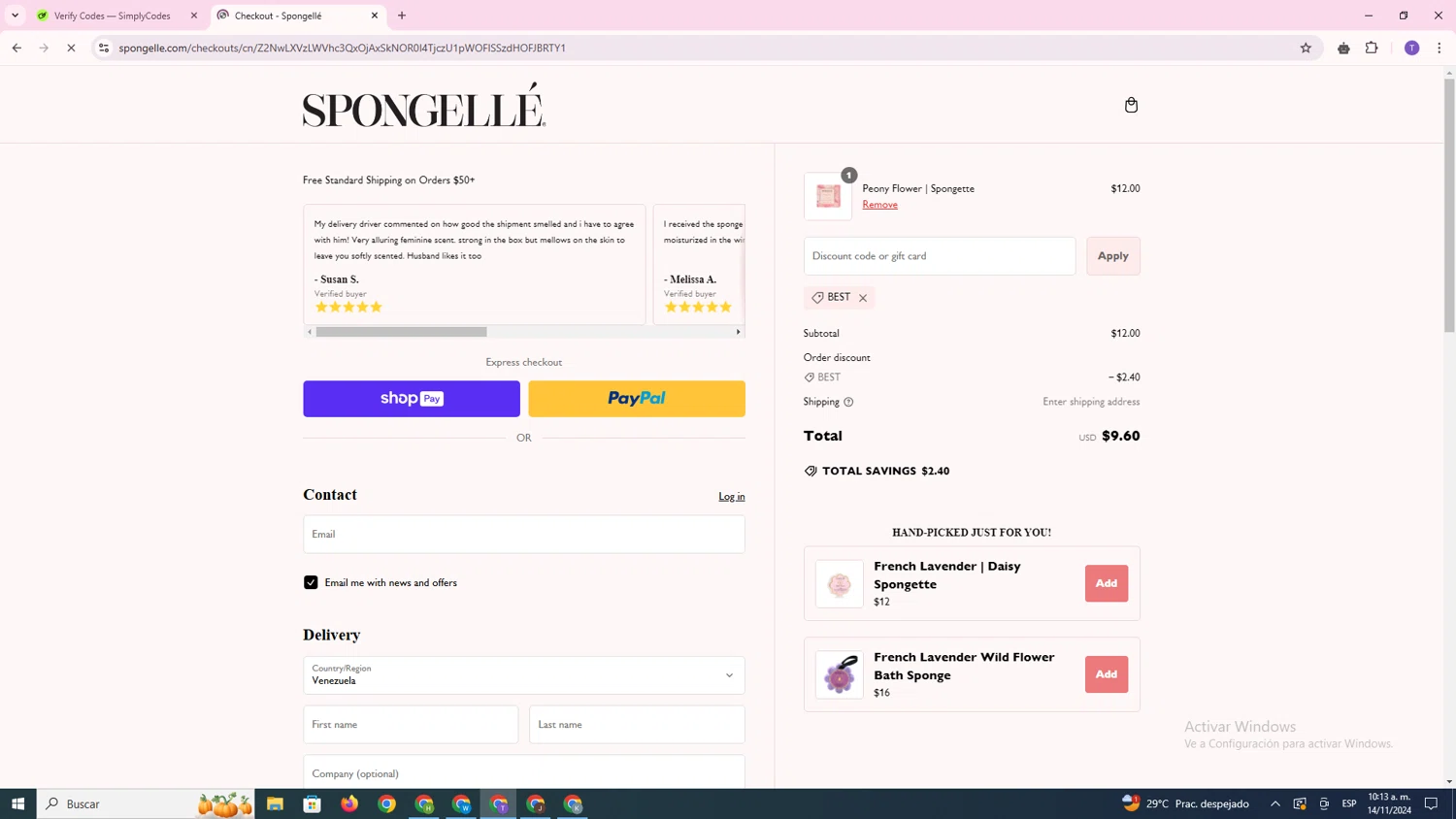
Task: Open the Chrome three-dot menu
Action: [x=1439, y=48]
